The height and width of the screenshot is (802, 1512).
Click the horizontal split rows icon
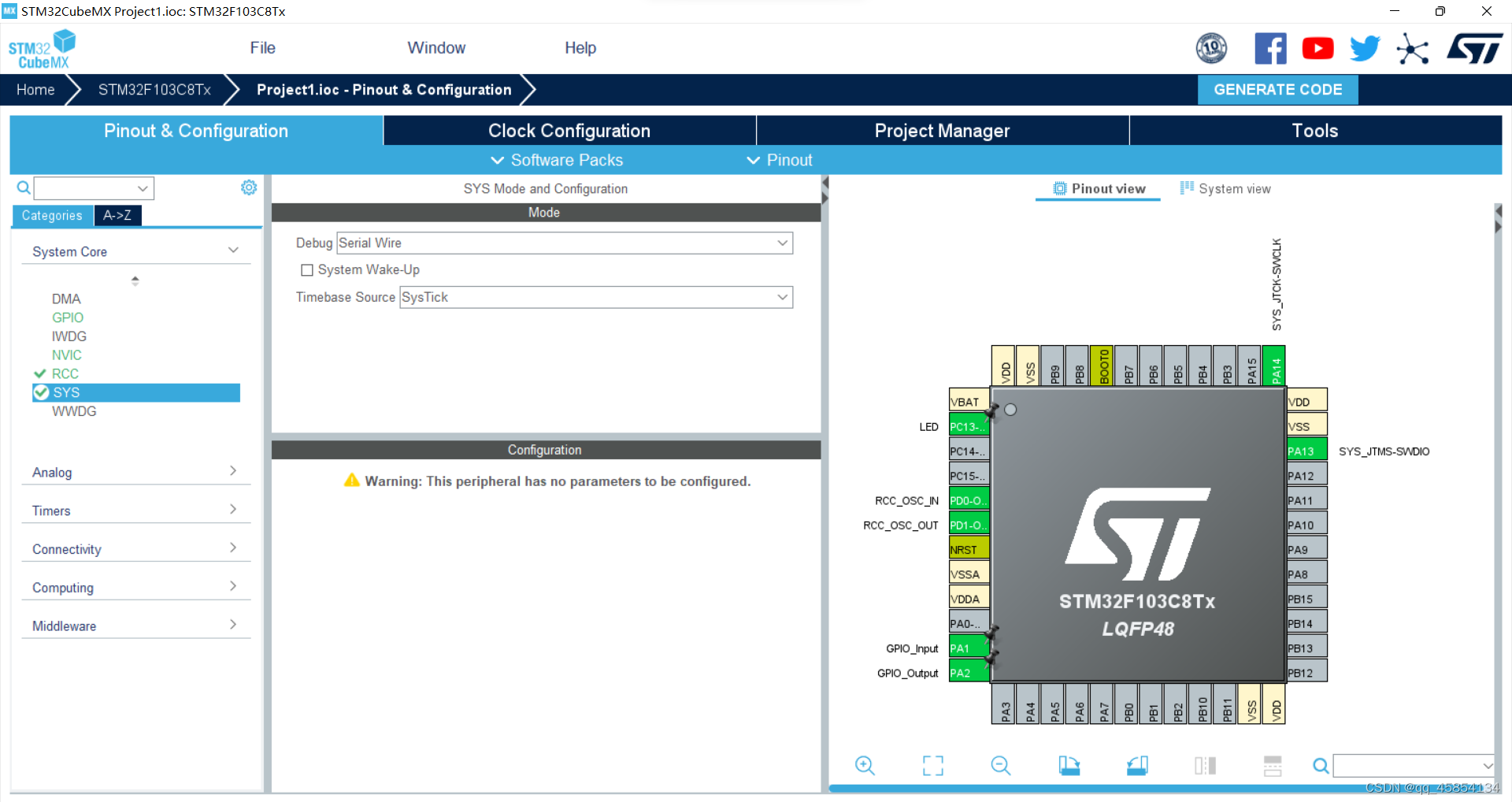pyautogui.click(x=1273, y=765)
